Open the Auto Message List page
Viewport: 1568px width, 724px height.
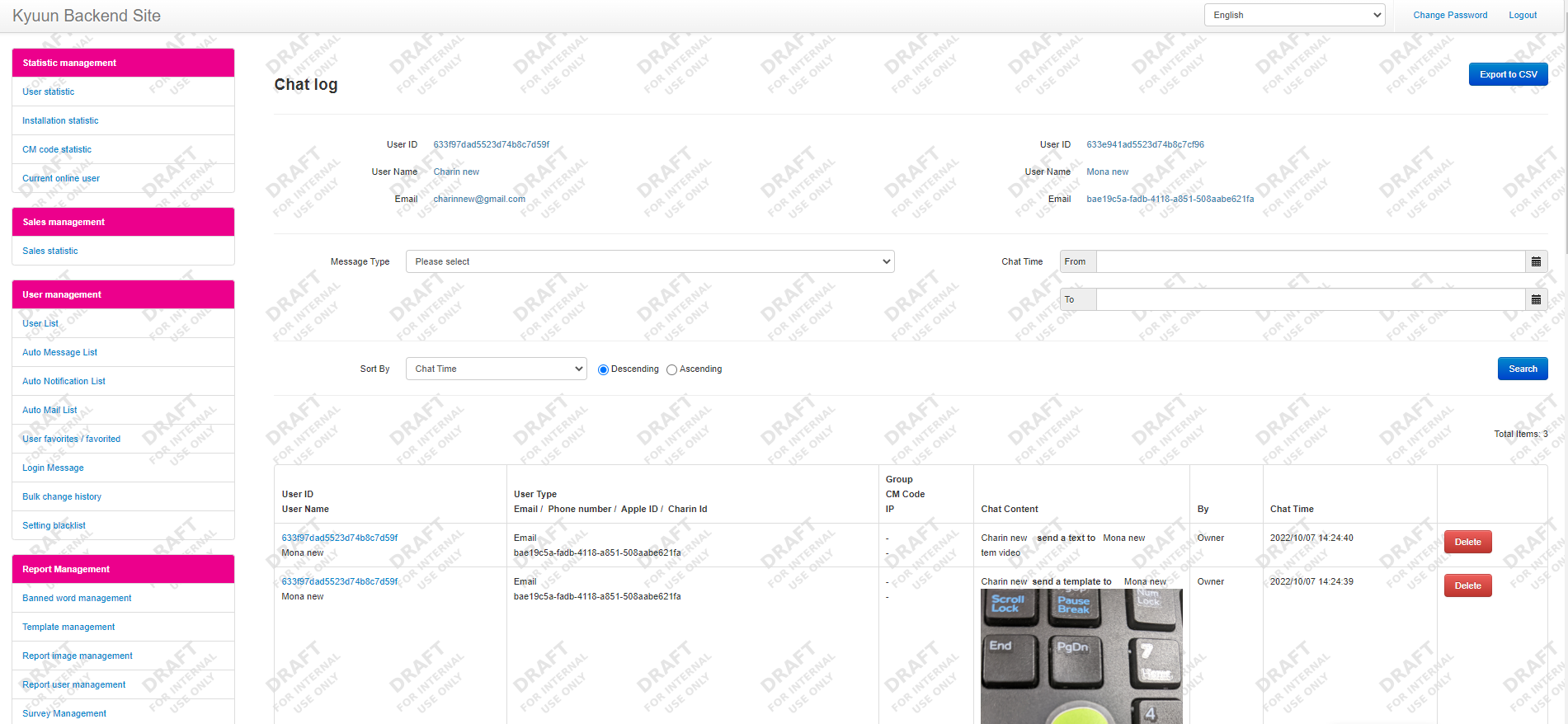[59, 352]
